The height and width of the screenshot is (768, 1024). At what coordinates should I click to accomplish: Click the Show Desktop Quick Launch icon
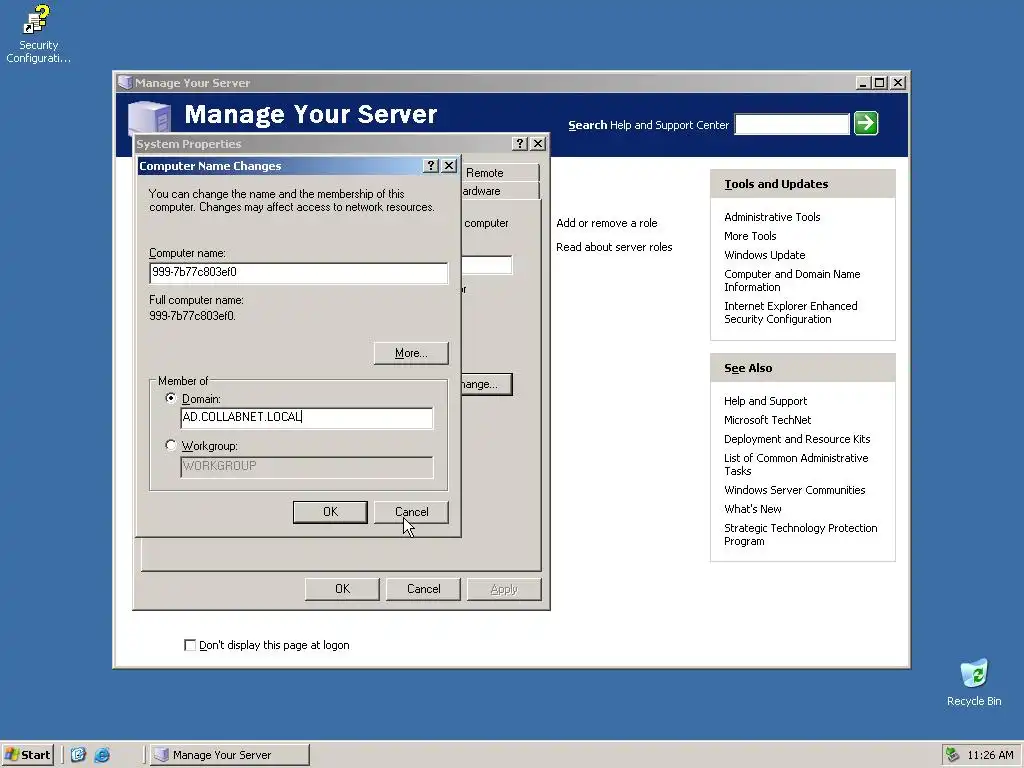pyautogui.click(x=78, y=755)
